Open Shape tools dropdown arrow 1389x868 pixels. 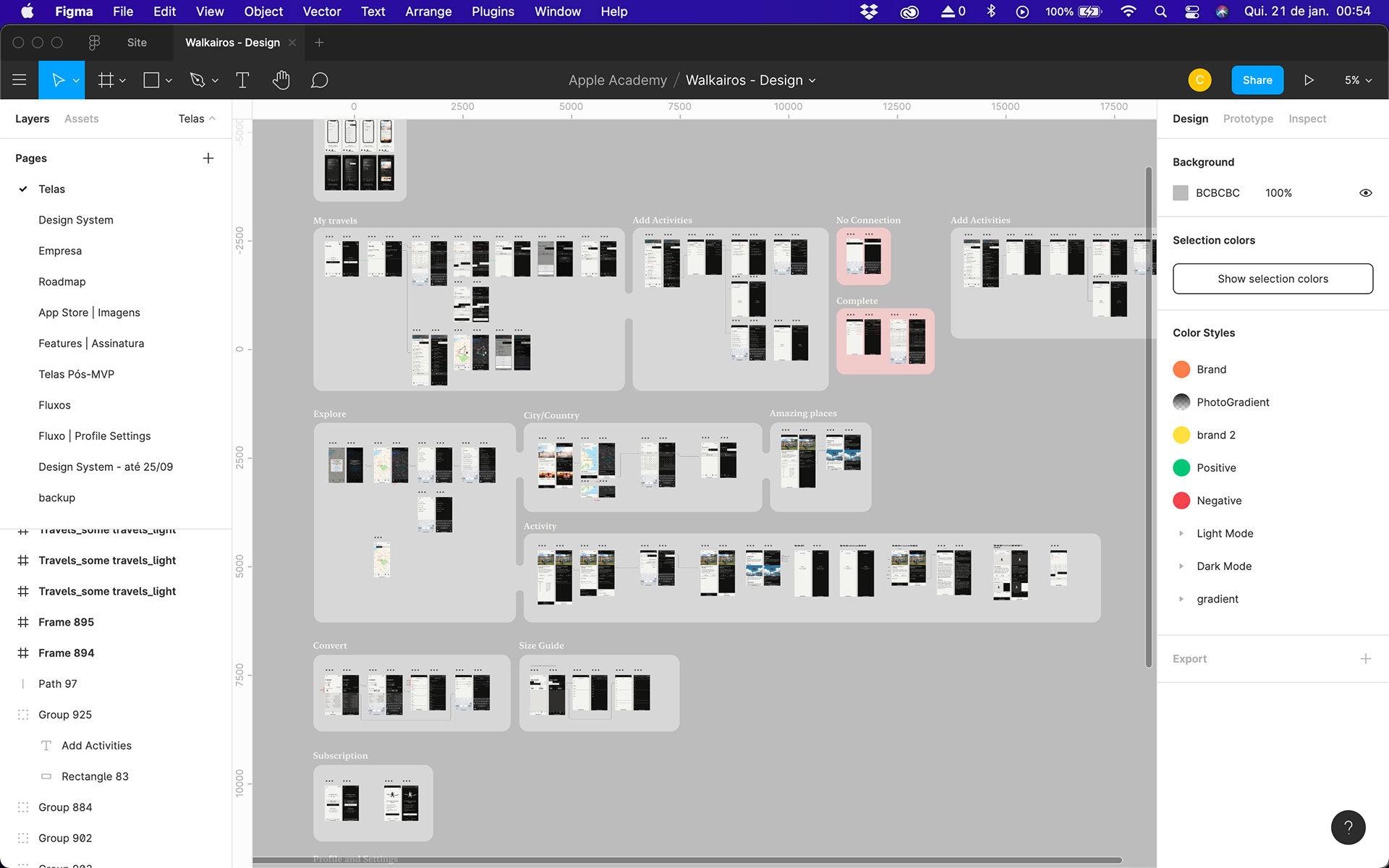point(169,80)
